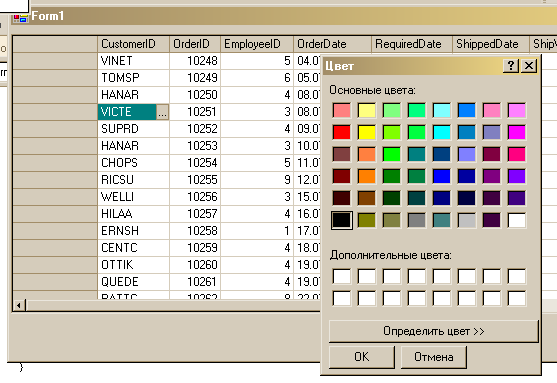The image size is (557, 383).
Task: Select the HILAA customer cell
Action: (133, 214)
